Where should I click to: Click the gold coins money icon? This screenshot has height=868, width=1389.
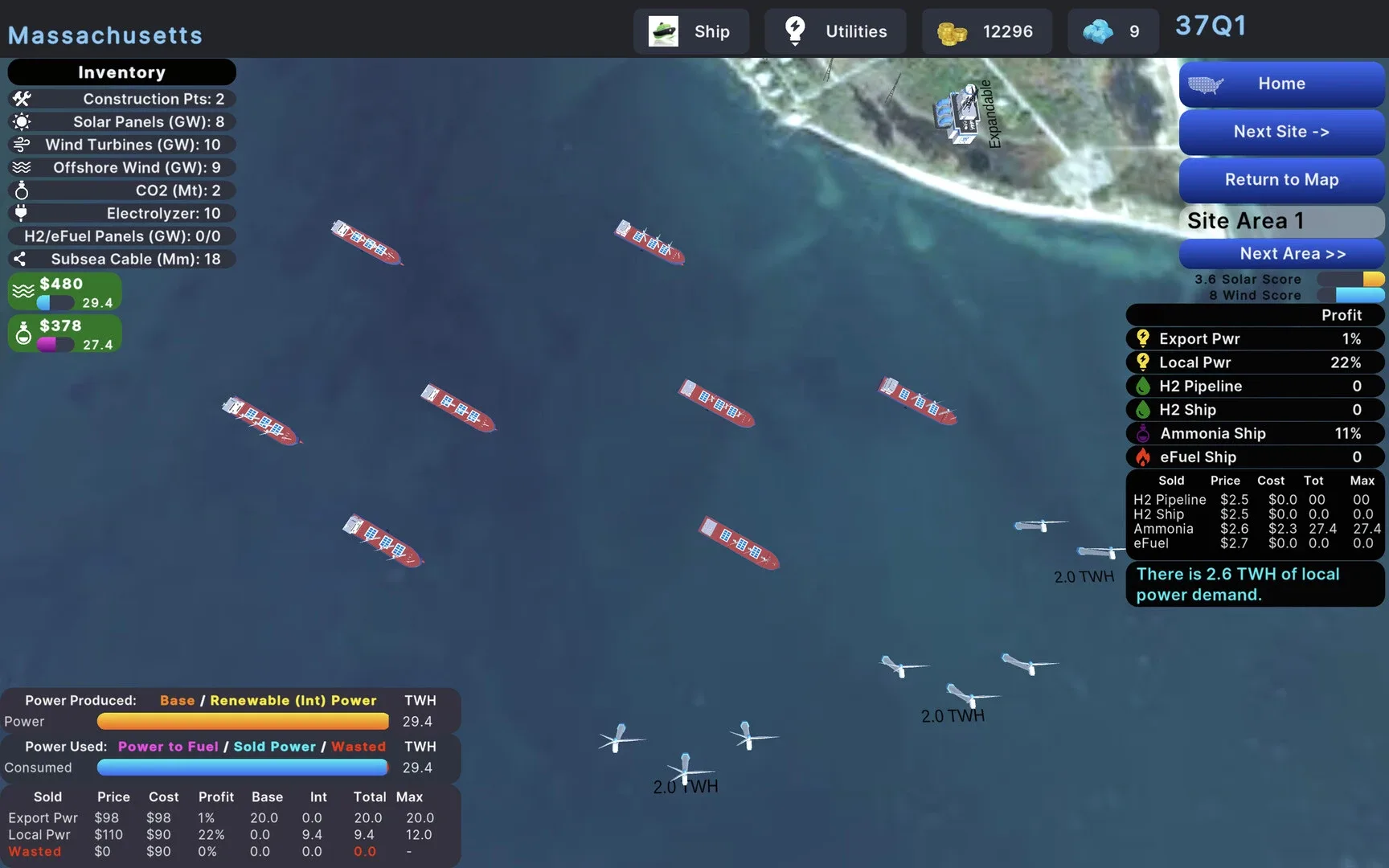click(952, 32)
